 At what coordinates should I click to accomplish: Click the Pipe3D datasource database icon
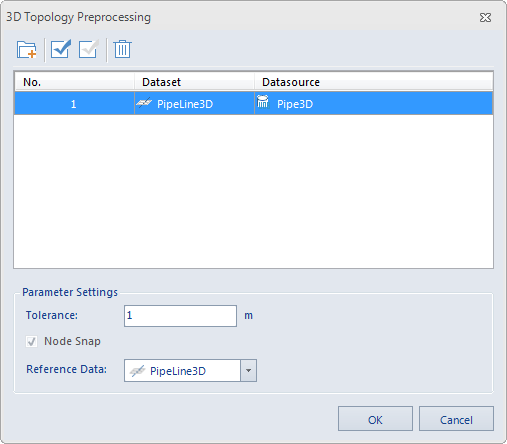click(263, 102)
